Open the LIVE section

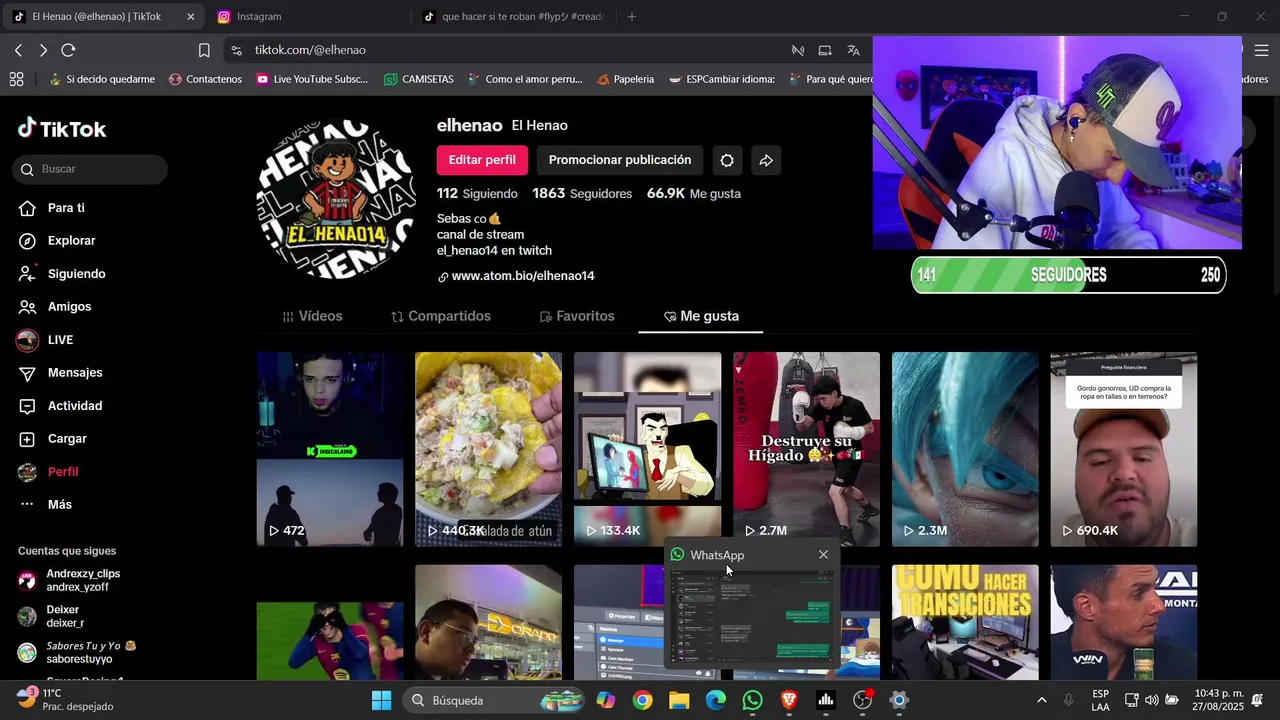(x=60, y=340)
